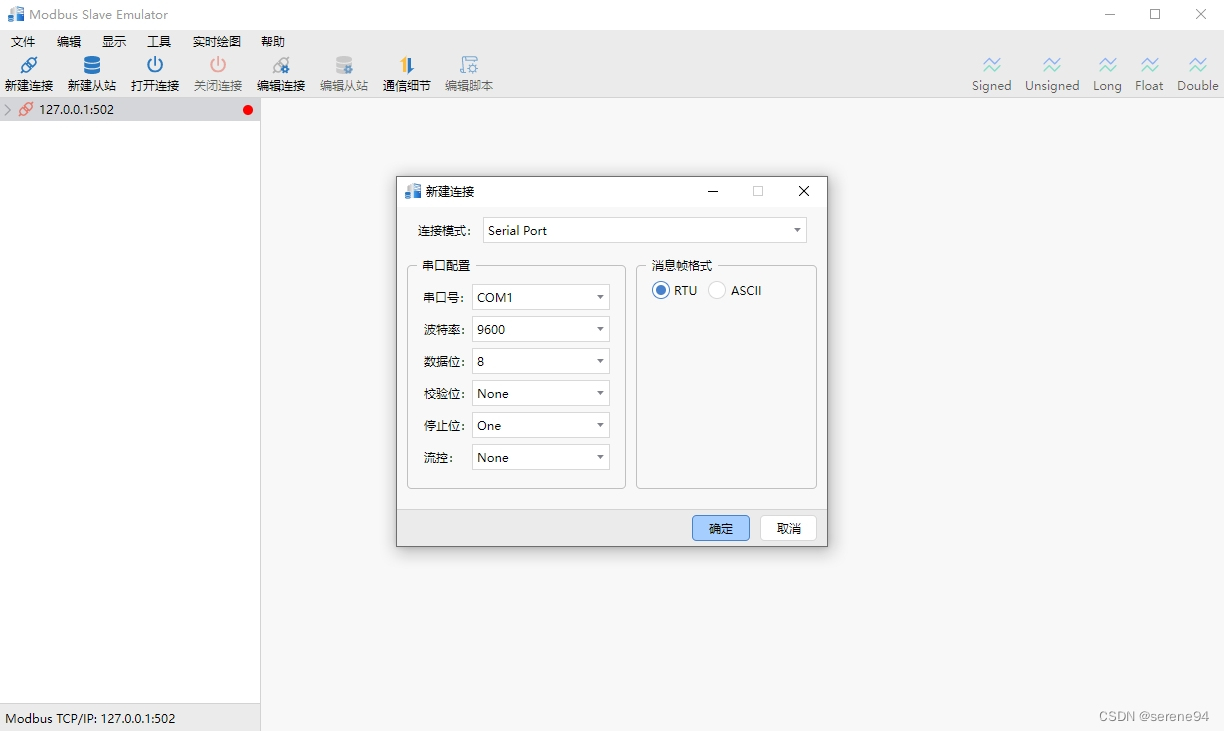Click the 关闭连接 toolbar icon
The height and width of the screenshot is (731, 1224).
218,66
